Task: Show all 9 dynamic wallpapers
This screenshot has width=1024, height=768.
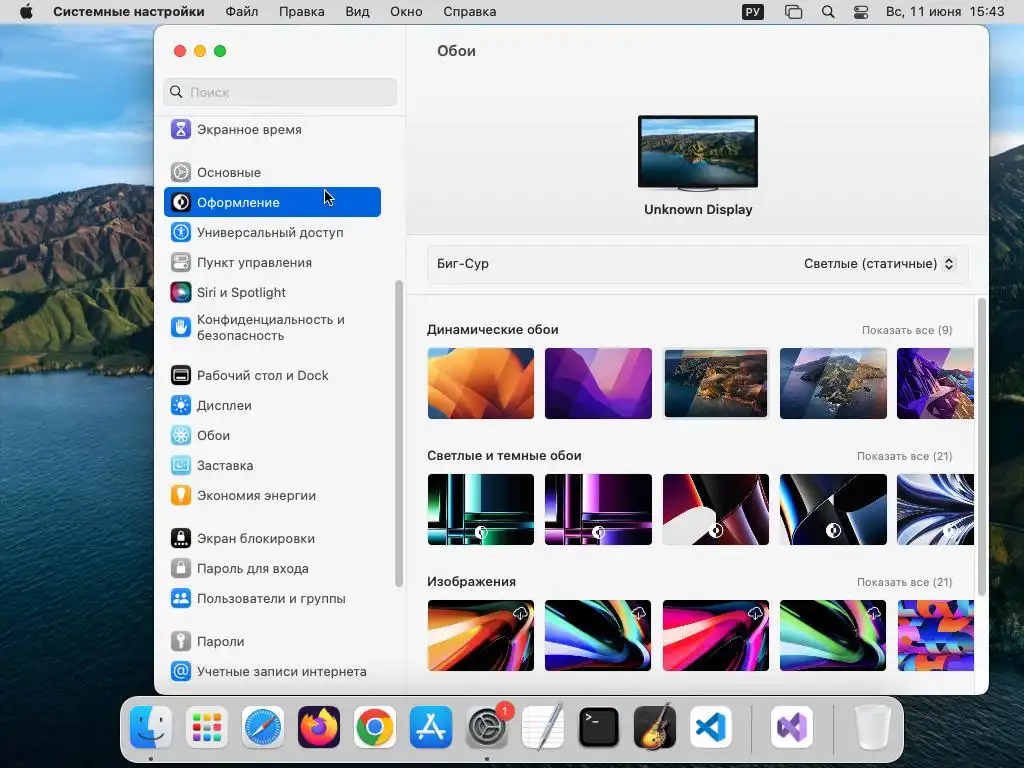Action: click(x=907, y=330)
